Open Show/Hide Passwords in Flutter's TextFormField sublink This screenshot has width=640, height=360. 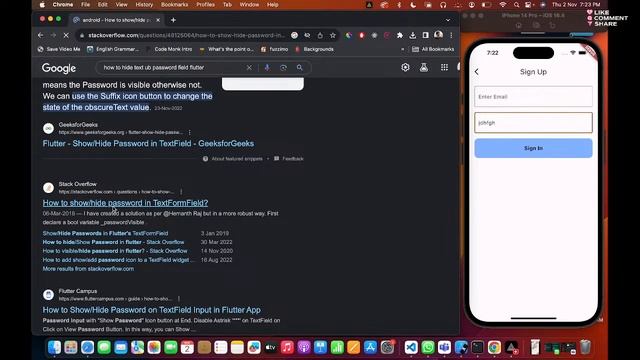coord(105,233)
